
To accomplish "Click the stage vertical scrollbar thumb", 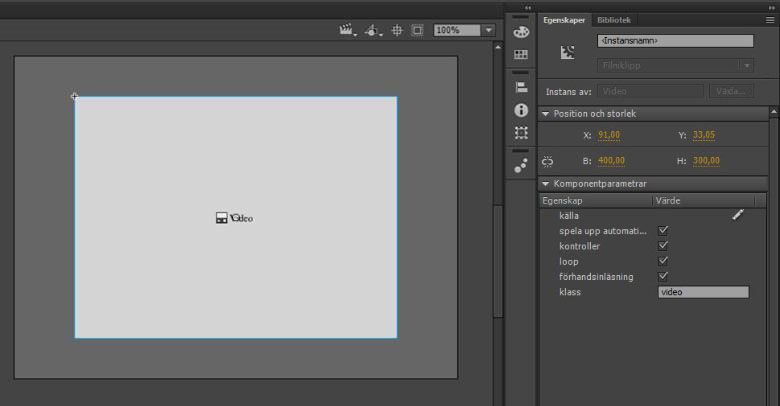I will coord(498,261).
